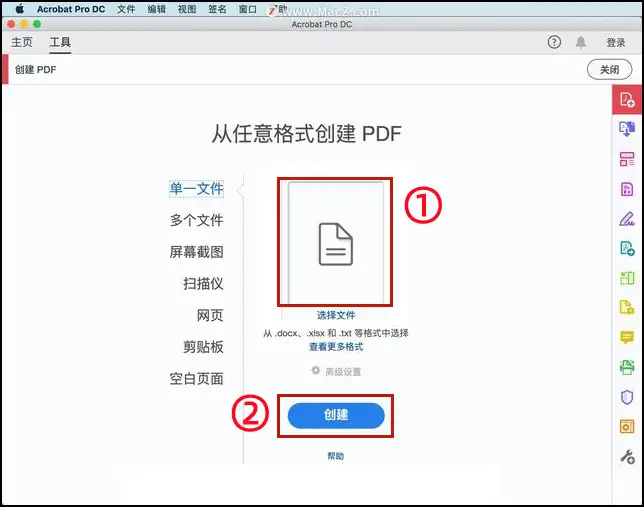Select the 扫描仪 option
The height and width of the screenshot is (507, 644).
(203, 283)
